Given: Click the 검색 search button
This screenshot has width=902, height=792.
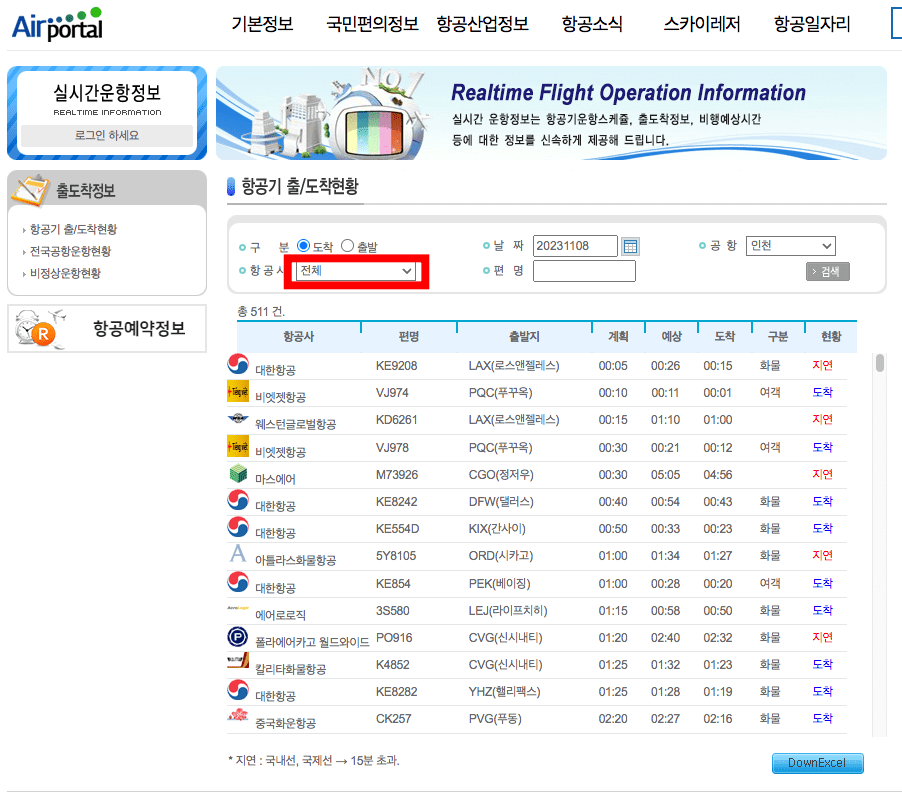Looking at the screenshot, I should pyautogui.click(x=827, y=271).
